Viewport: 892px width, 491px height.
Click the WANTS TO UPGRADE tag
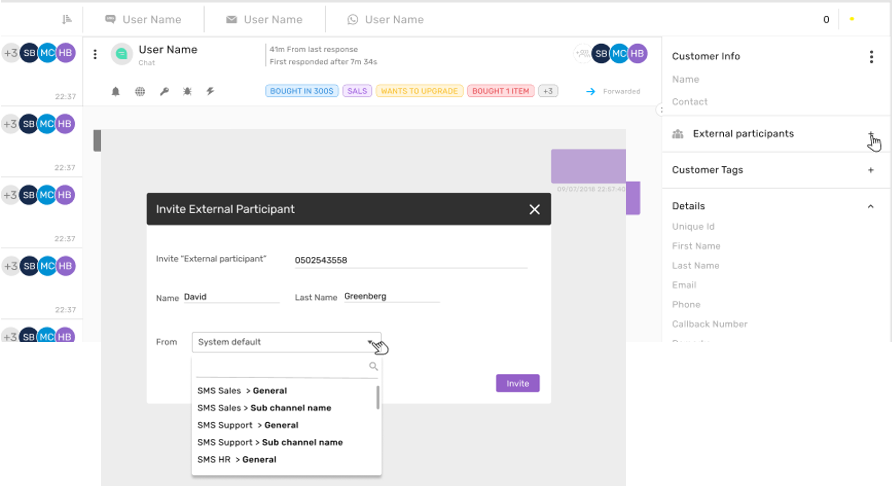pos(419,91)
